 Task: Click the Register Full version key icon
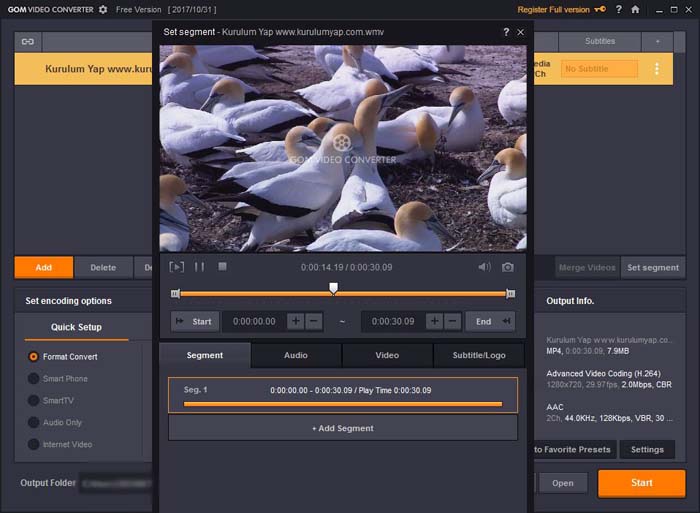point(600,9)
